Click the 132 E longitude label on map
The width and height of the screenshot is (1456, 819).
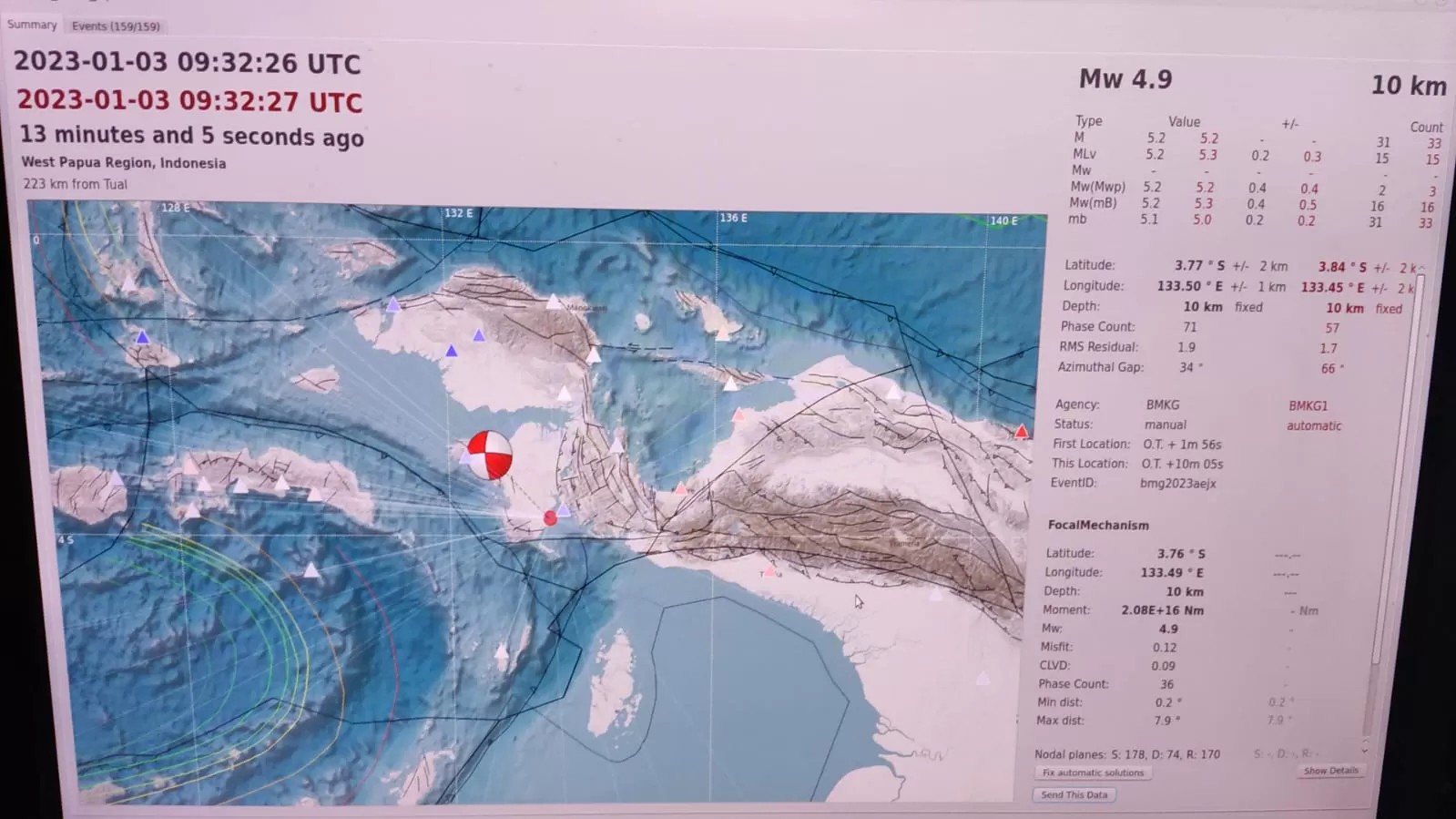point(458,213)
